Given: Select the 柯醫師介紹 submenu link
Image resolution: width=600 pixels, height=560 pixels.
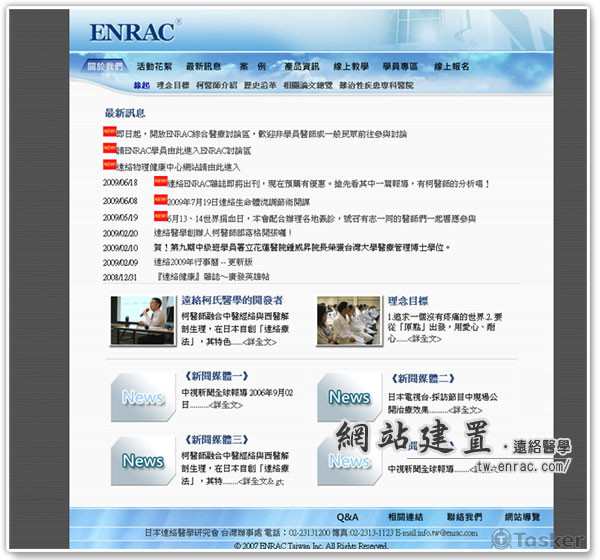Looking at the screenshot, I should pyautogui.click(x=217, y=85).
